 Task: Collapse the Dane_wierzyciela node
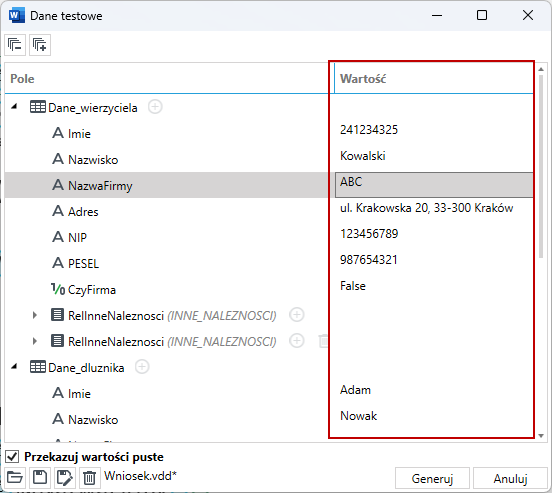tap(14, 106)
